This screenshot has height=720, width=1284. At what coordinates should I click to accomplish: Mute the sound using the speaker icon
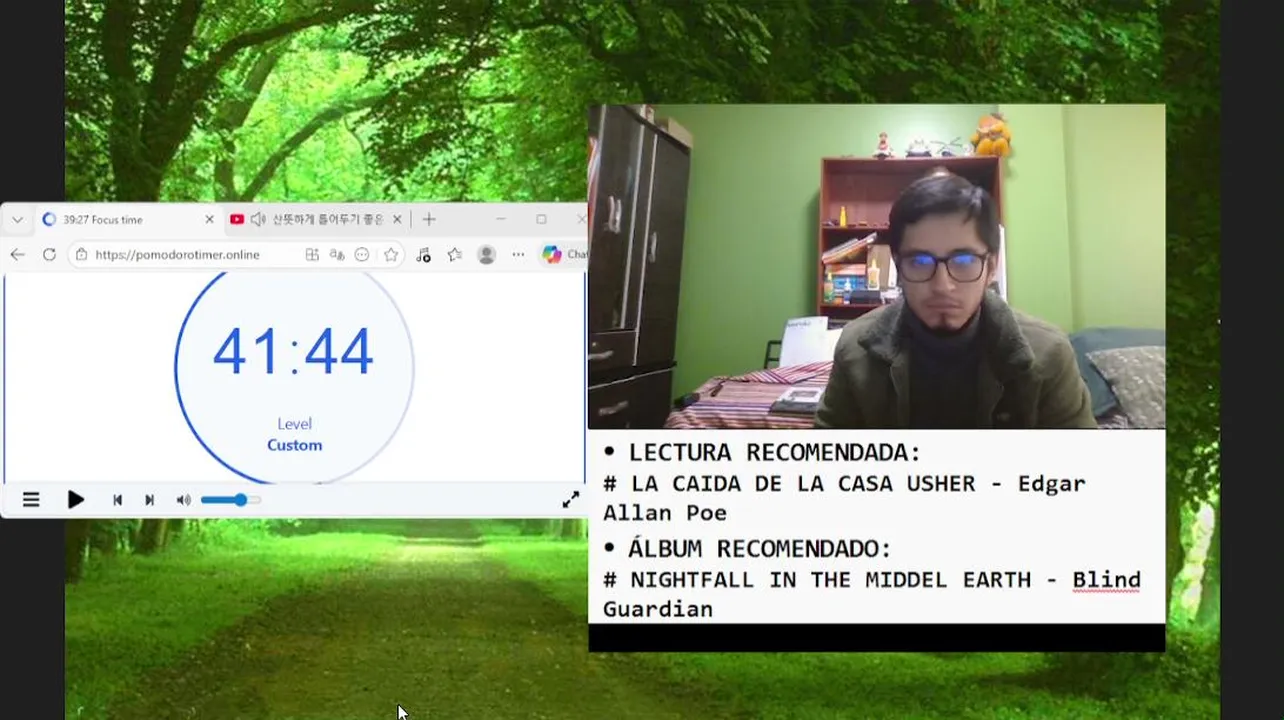pyautogui.click(x=183, y=500)
